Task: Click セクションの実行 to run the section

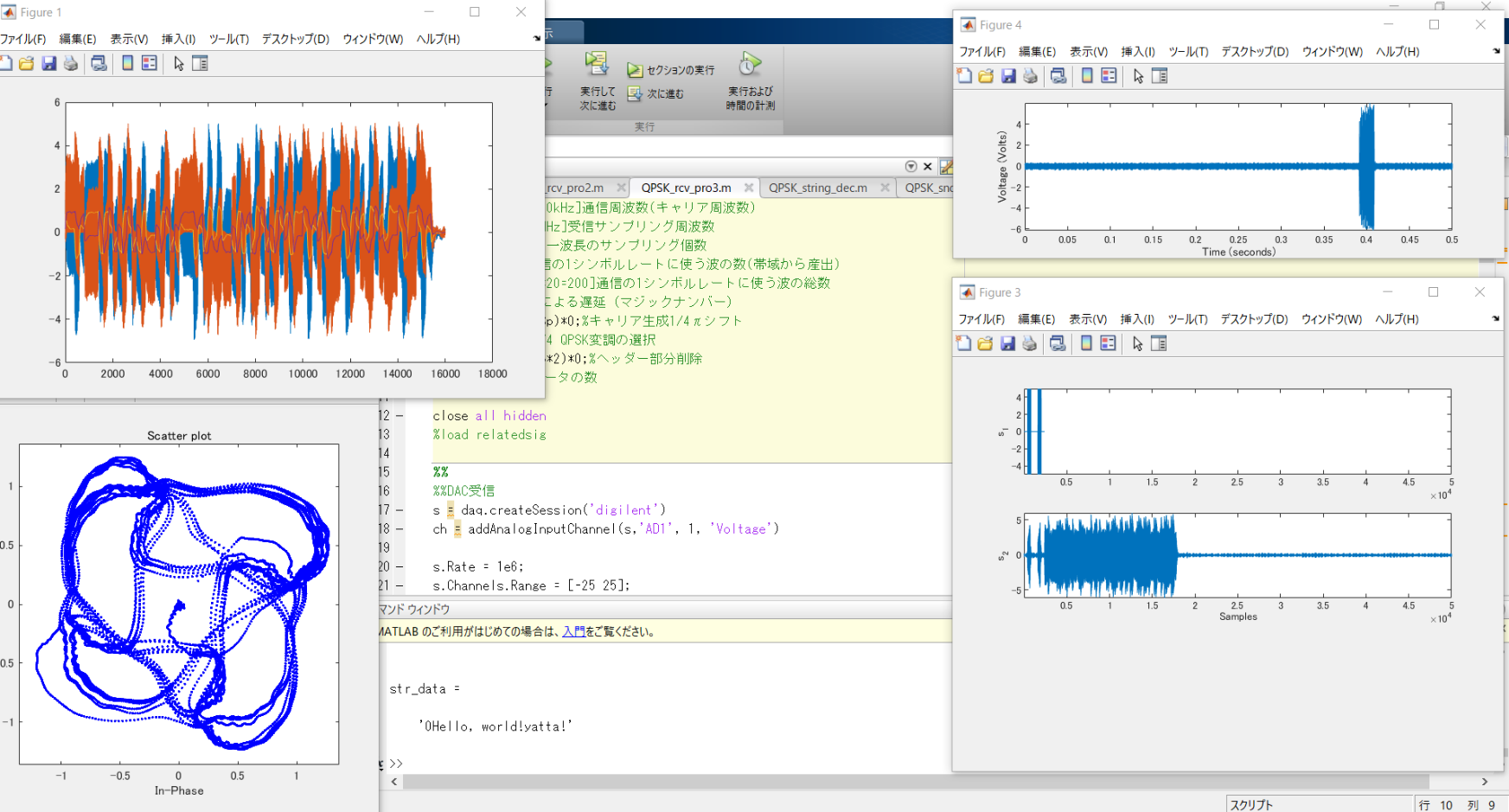Action: 671,70
